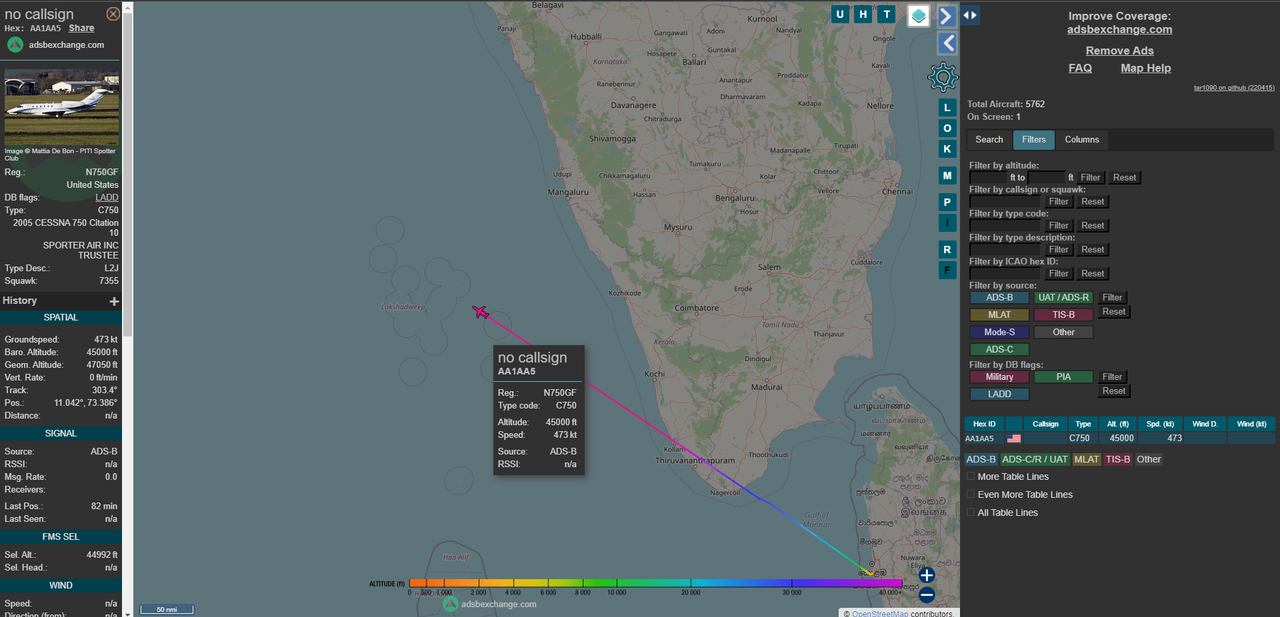
Task: Open the FAQ link
Action: pos(1080,68)
